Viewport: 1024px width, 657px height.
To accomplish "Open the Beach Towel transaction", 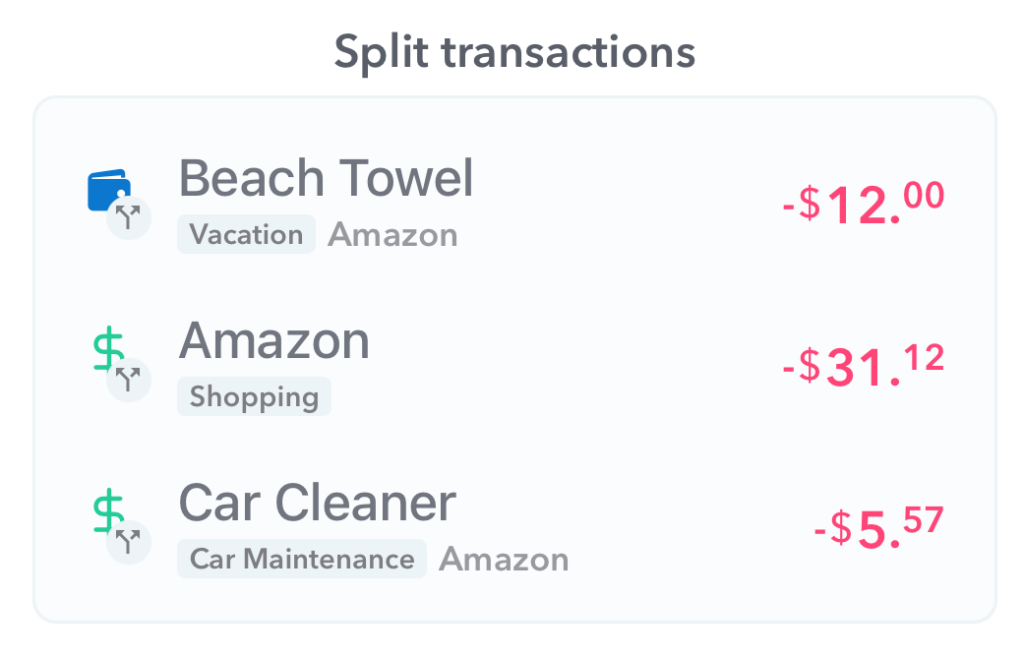I will (326, 178).
